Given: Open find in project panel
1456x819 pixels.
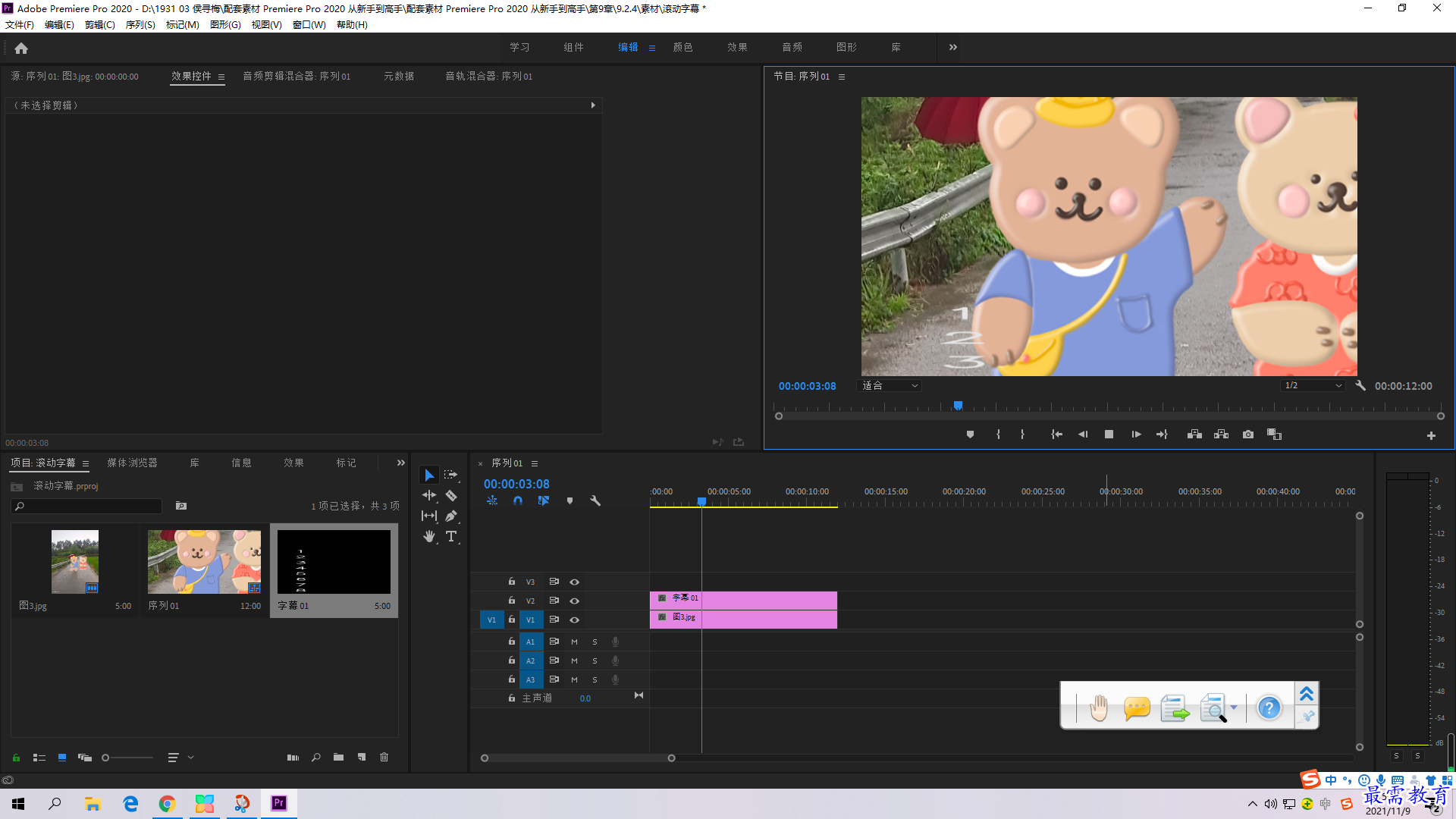Looking at the screenshot, I should [316, 757].
